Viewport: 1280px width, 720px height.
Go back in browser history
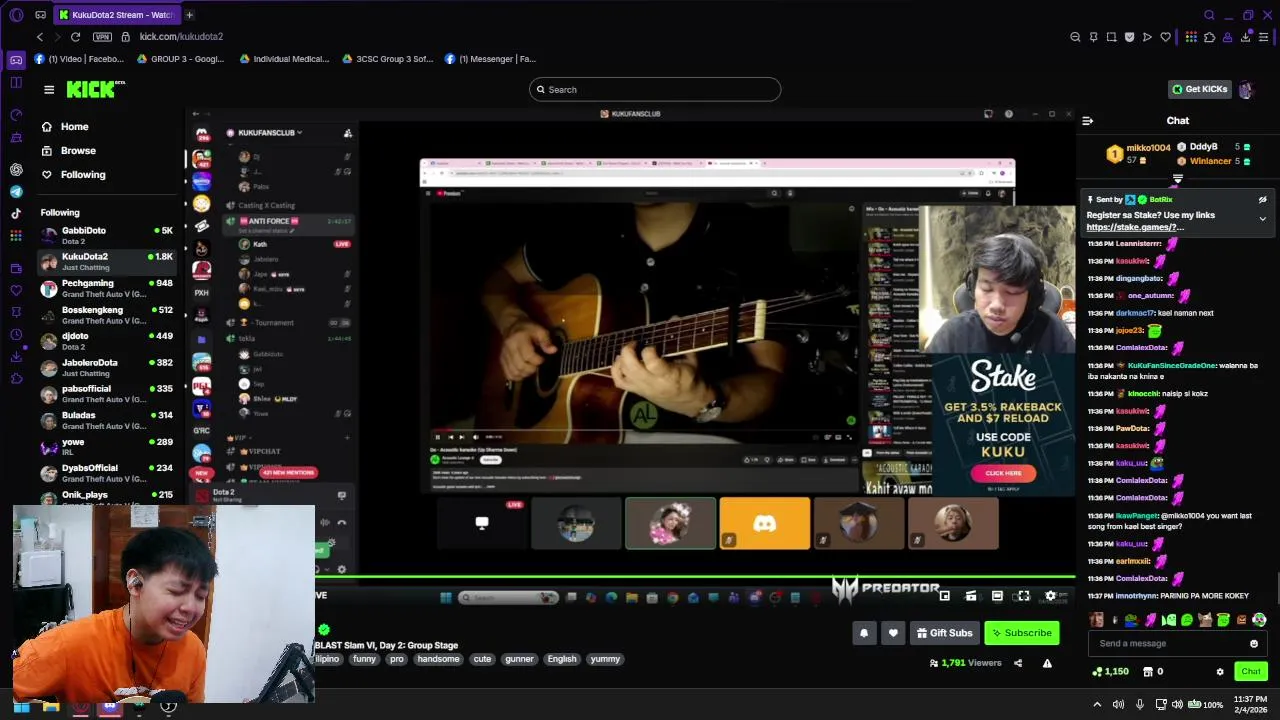40,37
